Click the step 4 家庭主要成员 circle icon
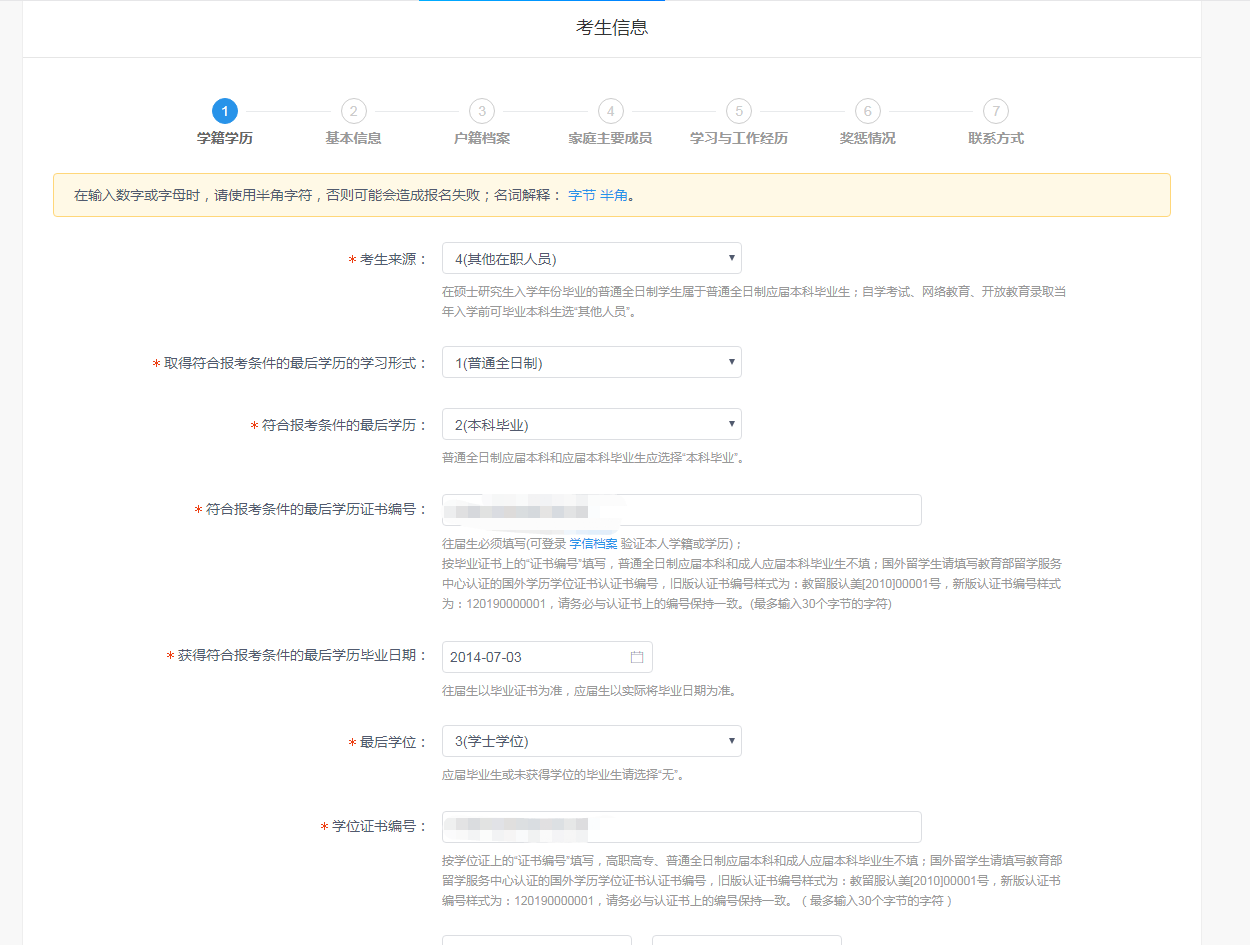Viewport: 1250px width, 945px height. pyautogui.click(x=610, y=111)
